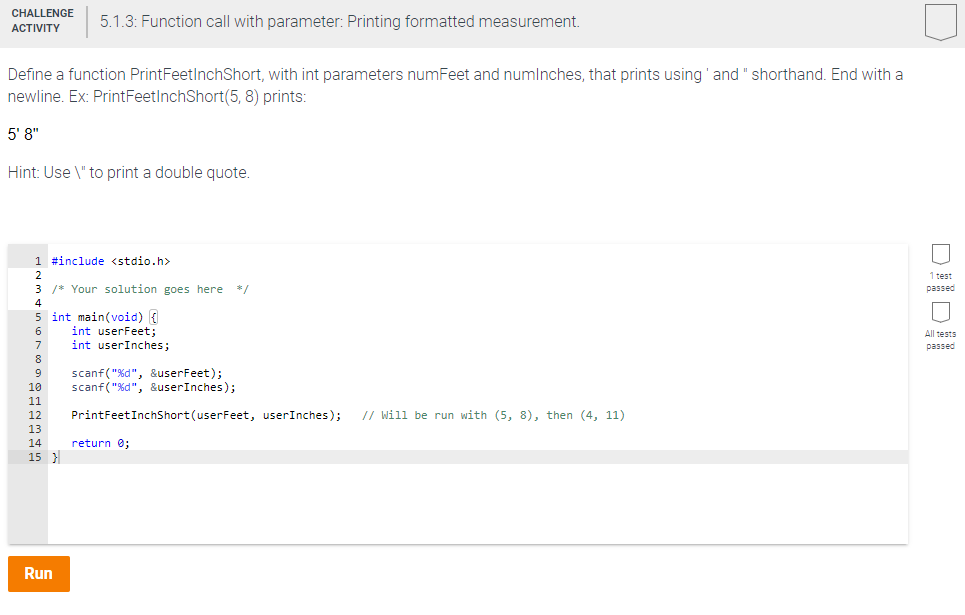Click line number 15 in the gutter
This screenshot has height=615, width=965.
coord(37,457)
